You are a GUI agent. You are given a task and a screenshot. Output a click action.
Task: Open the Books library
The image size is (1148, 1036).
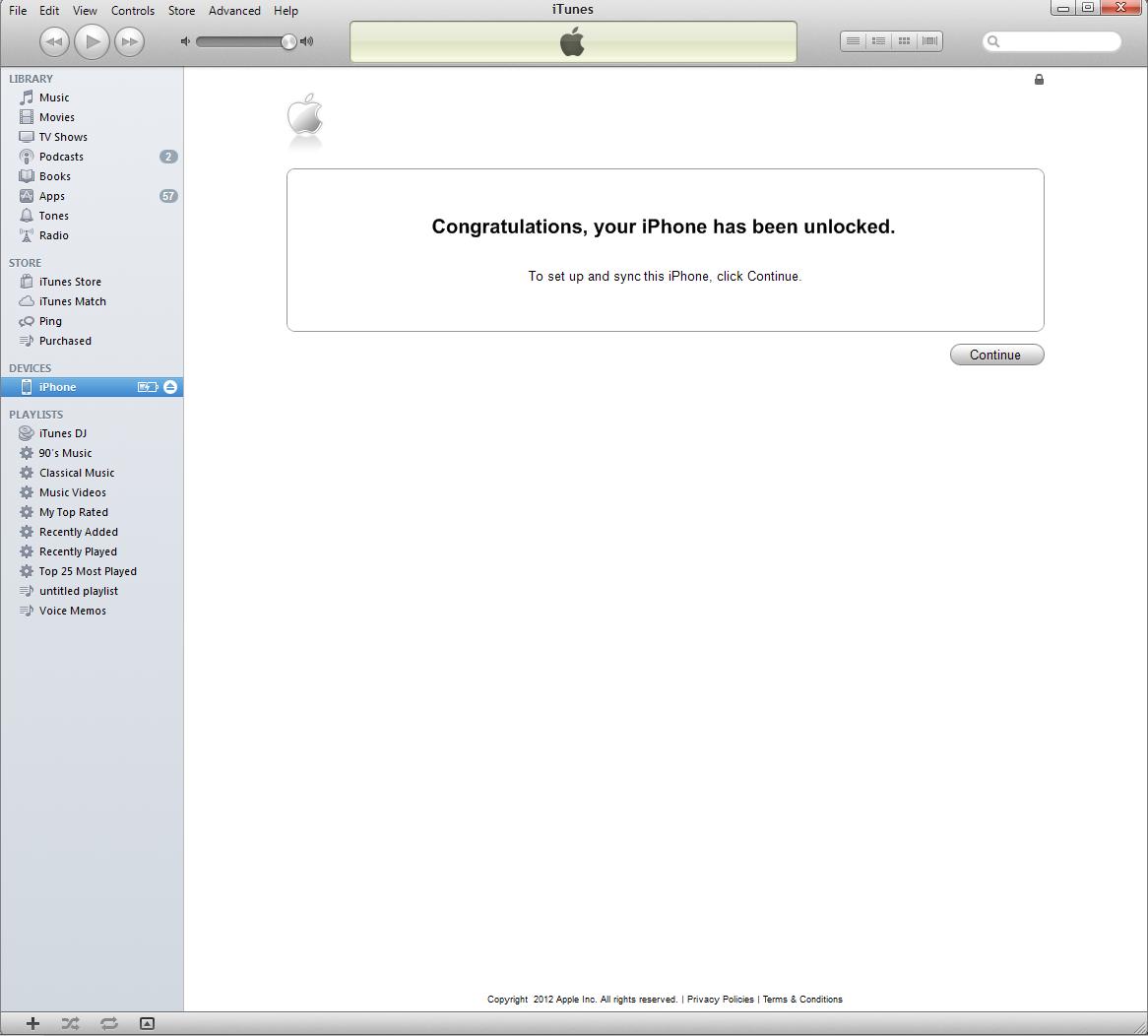[x=92, y=176]
